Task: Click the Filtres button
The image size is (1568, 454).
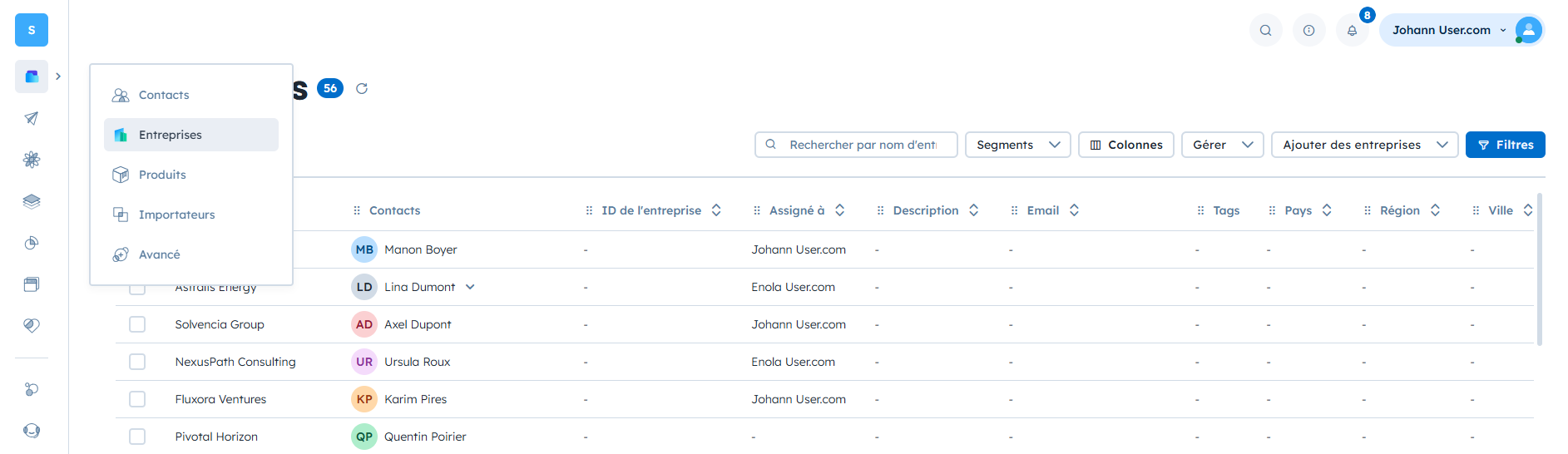Action: [1505, 145]
